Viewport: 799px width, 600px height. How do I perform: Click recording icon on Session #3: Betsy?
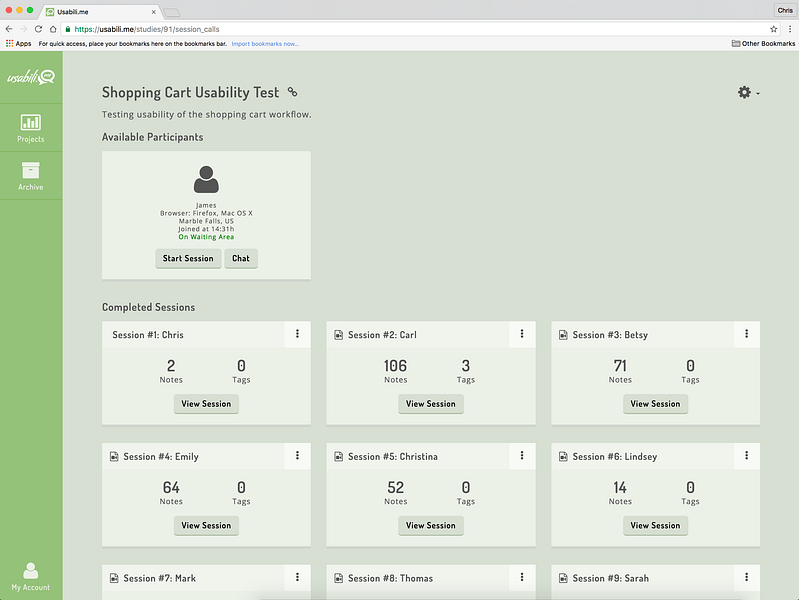[x=563, y=335]
